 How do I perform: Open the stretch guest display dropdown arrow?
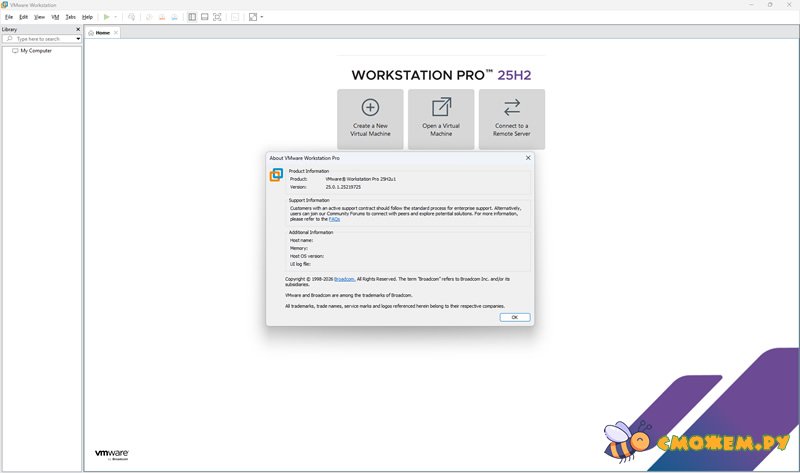click(x=262, y=17)
